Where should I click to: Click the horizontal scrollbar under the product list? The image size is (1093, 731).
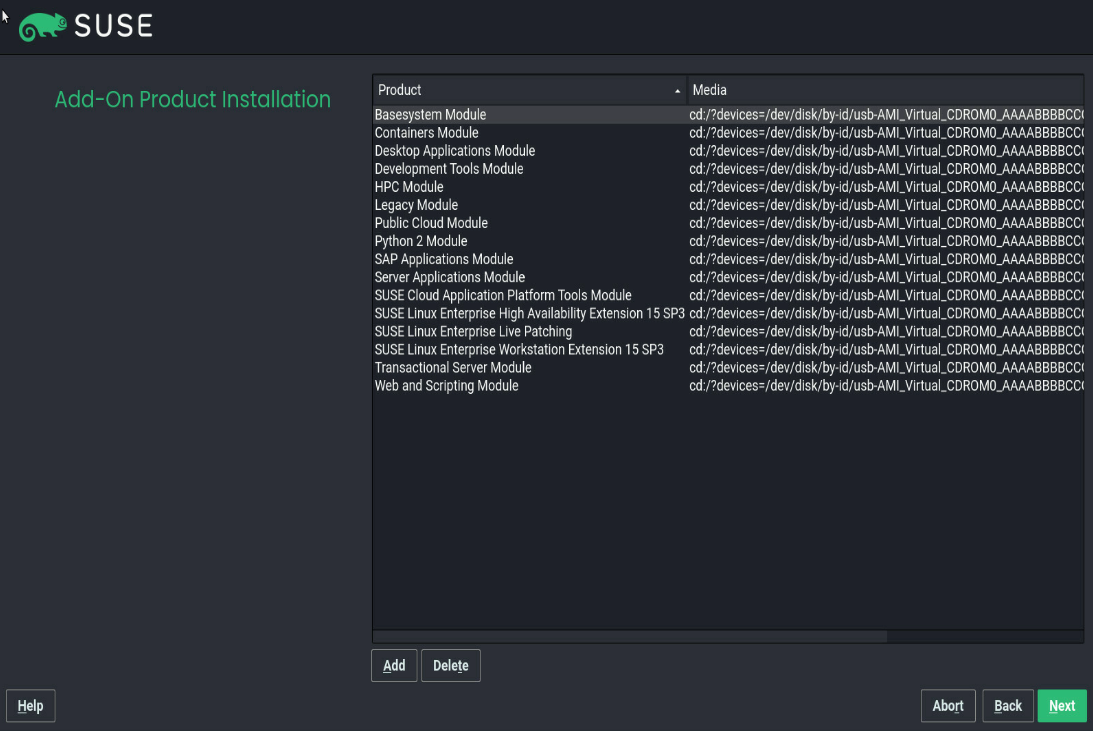[x=630, y=636]
